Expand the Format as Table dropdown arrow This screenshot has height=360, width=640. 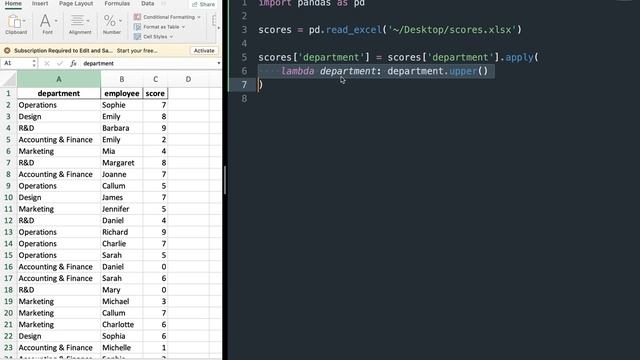183,27
